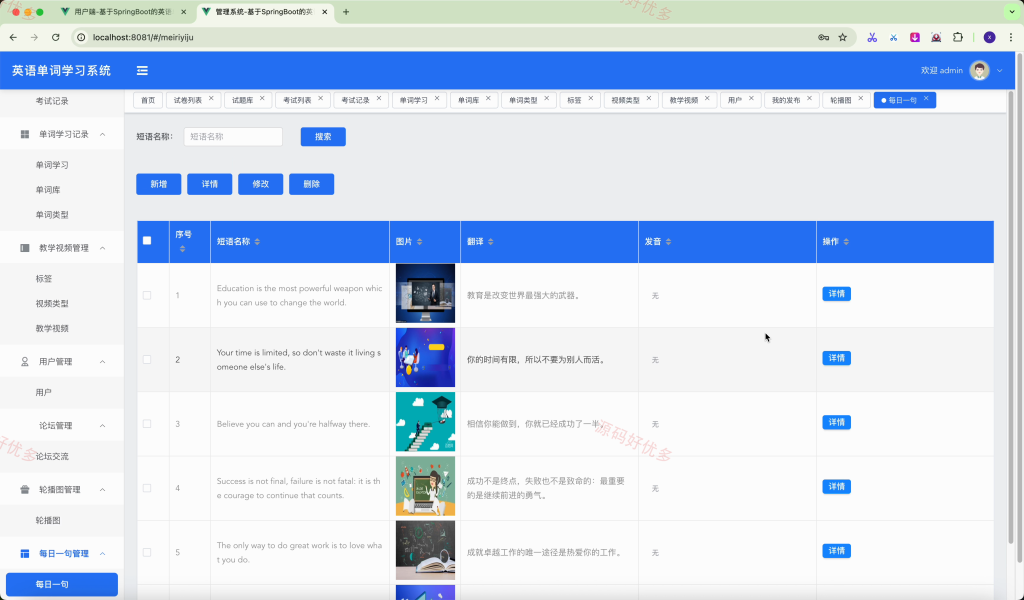1024x600 pixels.
Task: Open 详情 for the row 5 phrase
Action: [837, 551]
